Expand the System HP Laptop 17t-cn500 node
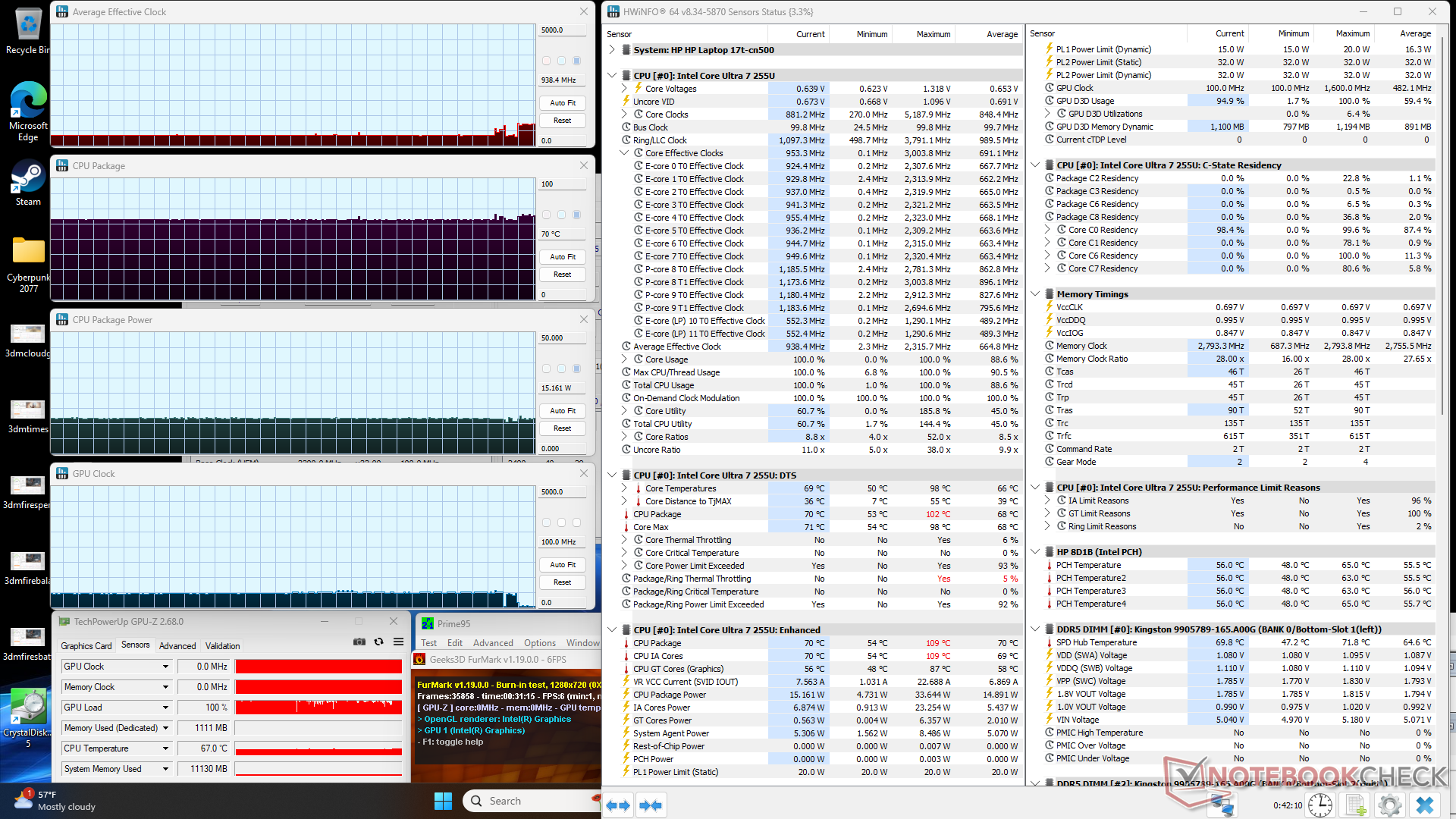This screenshot has width=1456, height=819. tap(612, 50)
